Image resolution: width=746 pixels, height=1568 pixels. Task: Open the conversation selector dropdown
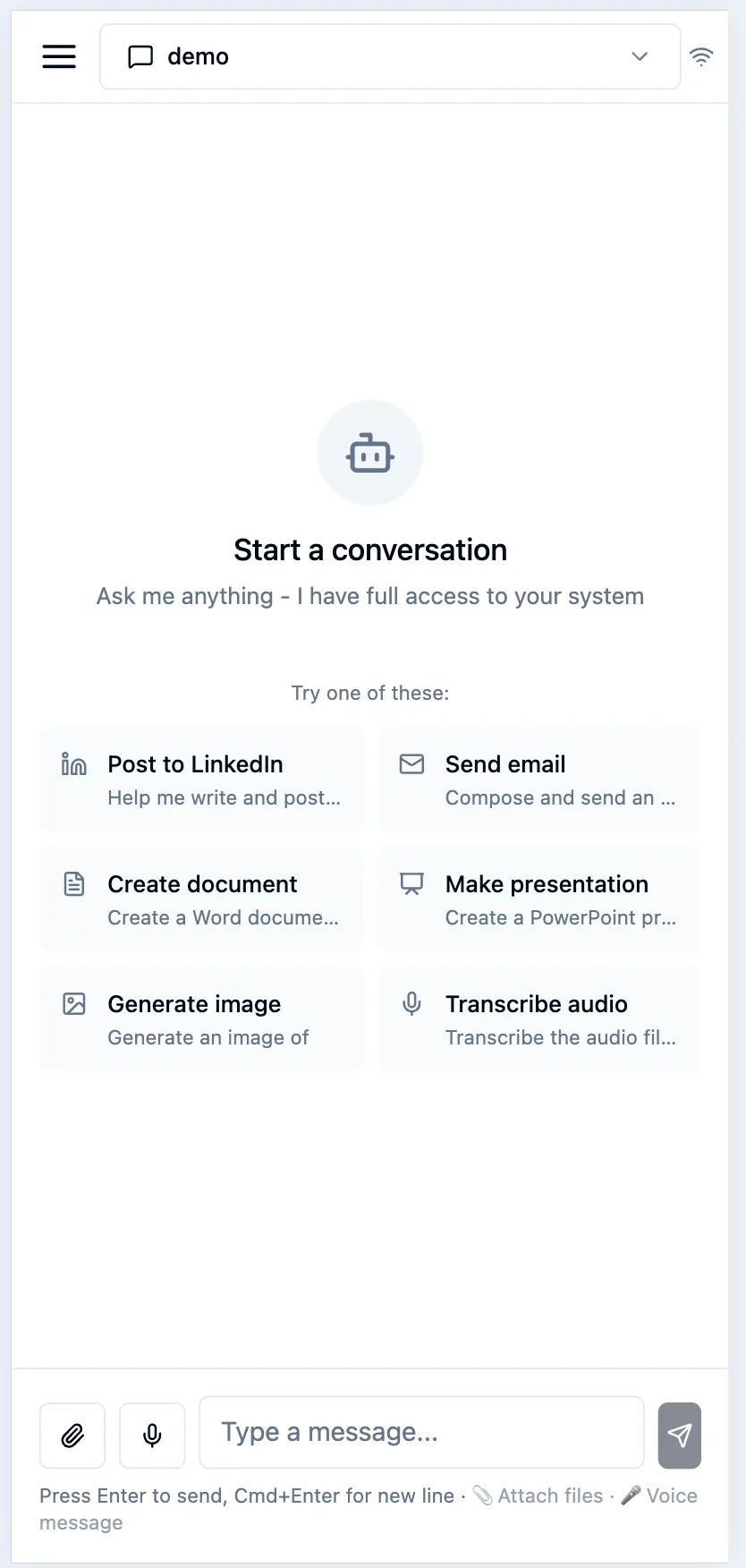coord(640,56)
